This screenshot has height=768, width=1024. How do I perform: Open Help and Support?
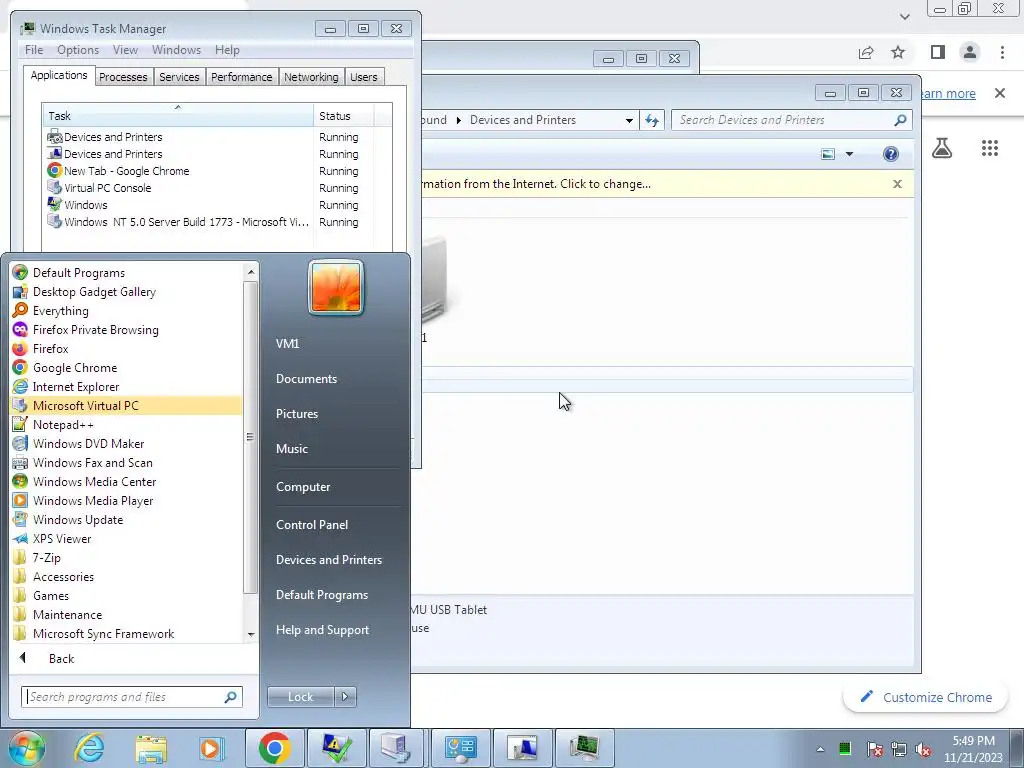point(322,630)
